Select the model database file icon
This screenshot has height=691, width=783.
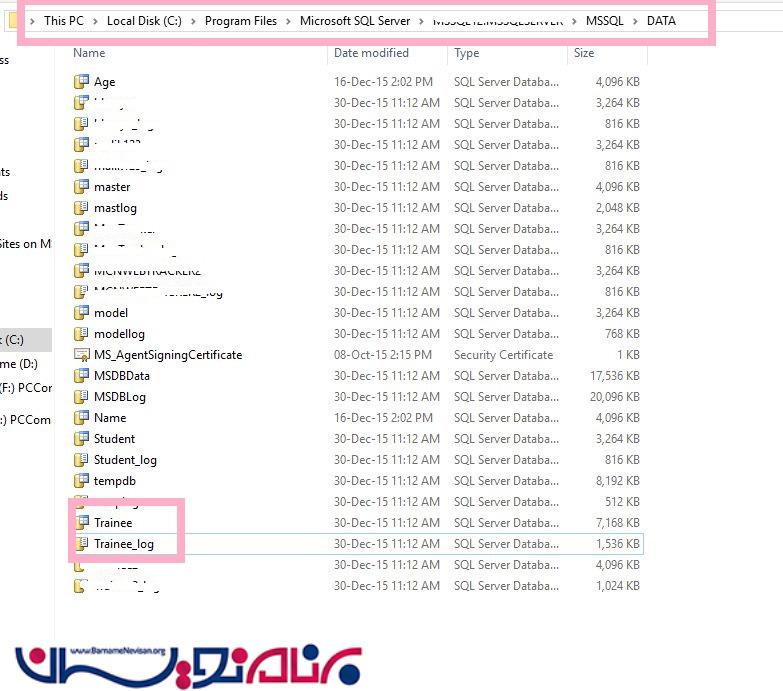click(81, 313)
